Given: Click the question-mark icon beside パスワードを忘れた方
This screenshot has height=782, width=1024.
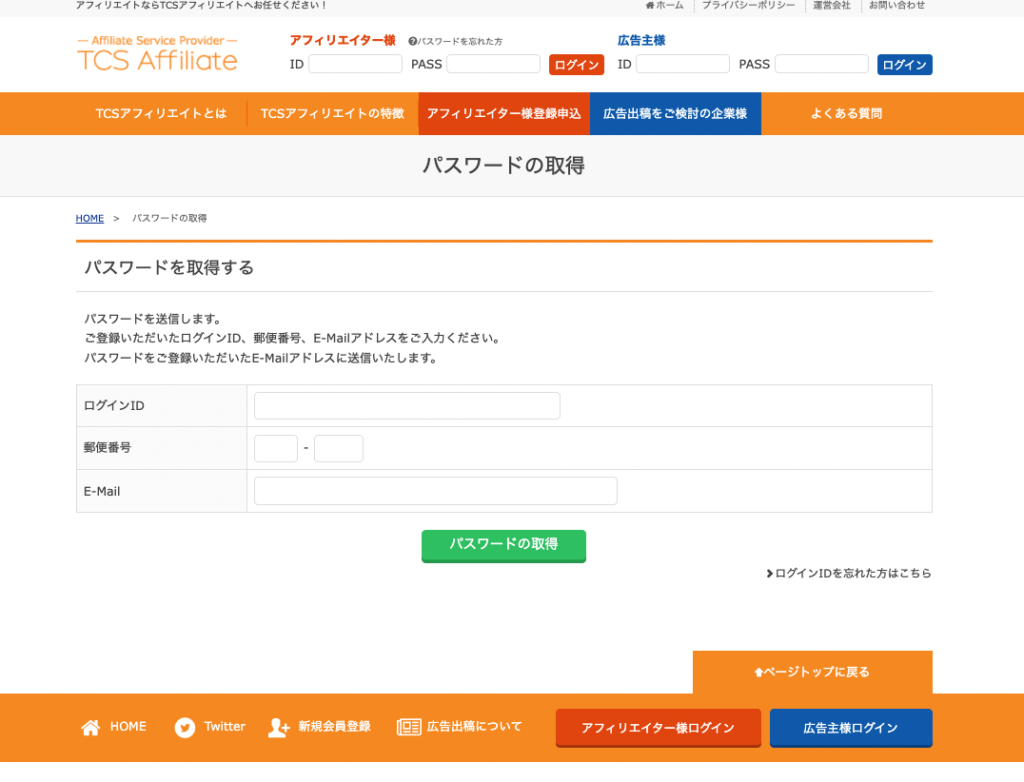Looking at the screenshot, I should (414, 41).
